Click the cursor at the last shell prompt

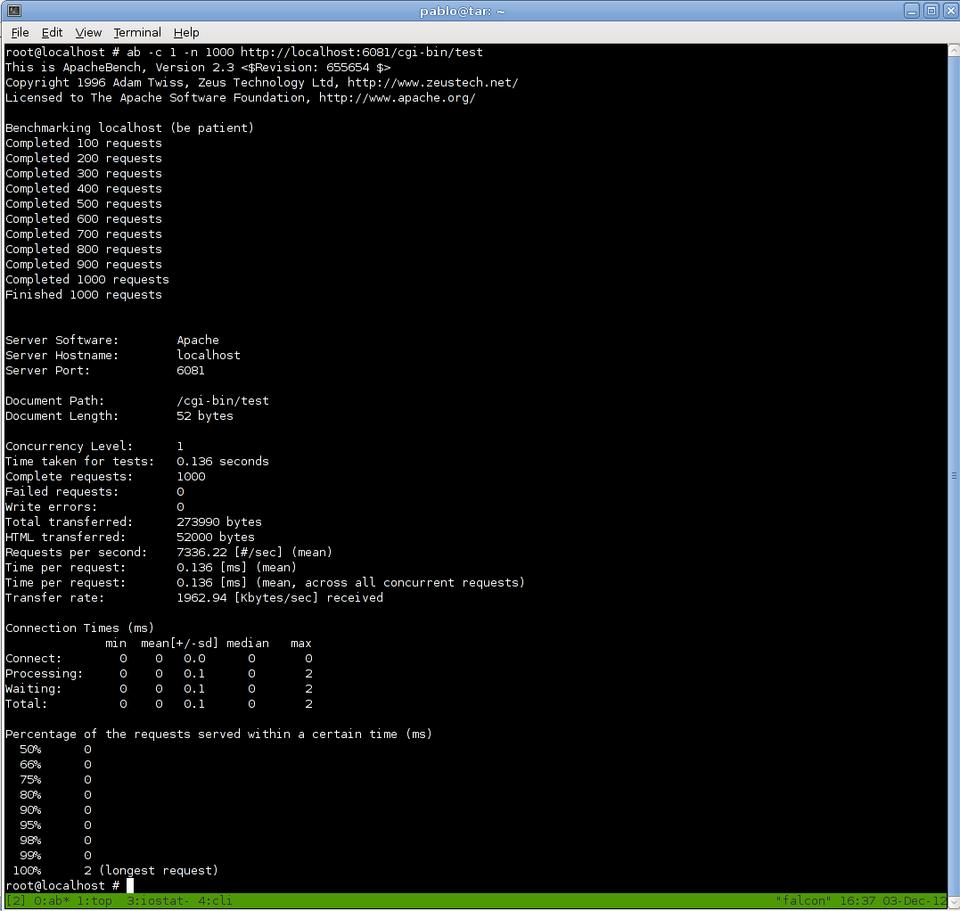pyautogui.click(x=130, y=886)
